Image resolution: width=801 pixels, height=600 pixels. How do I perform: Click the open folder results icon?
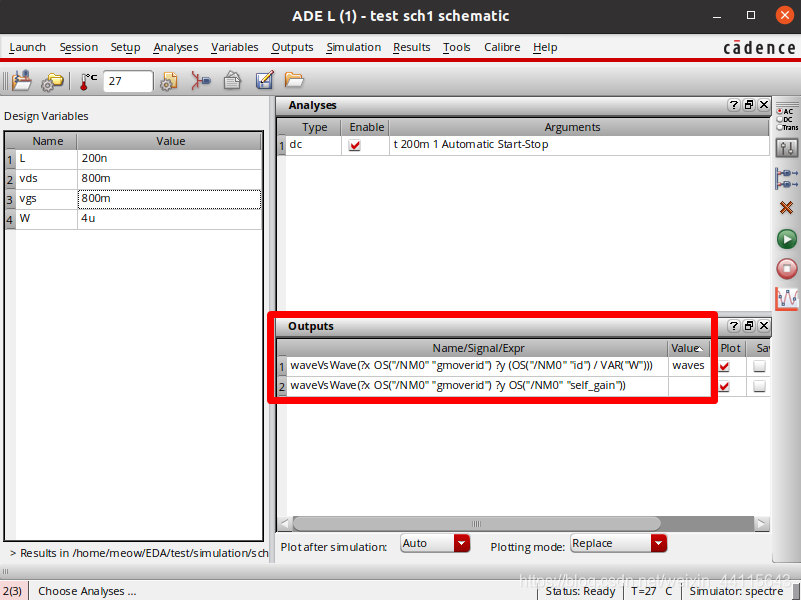[x=294, y=80]
